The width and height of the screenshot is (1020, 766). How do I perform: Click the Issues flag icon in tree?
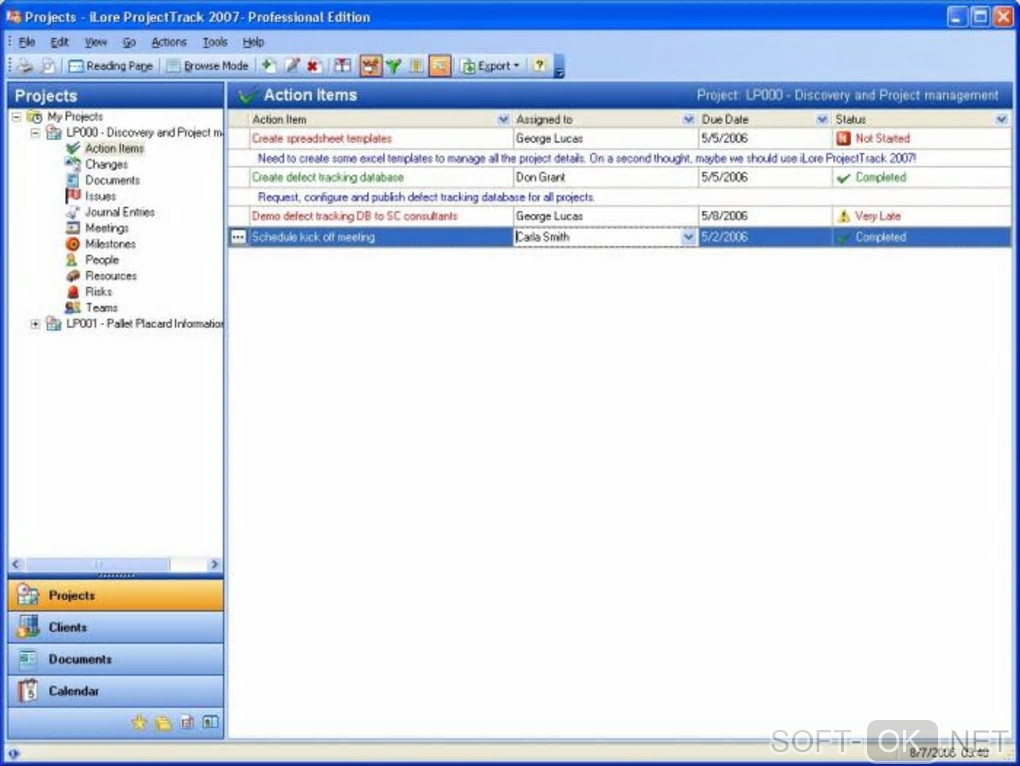(x=73, y=196)
